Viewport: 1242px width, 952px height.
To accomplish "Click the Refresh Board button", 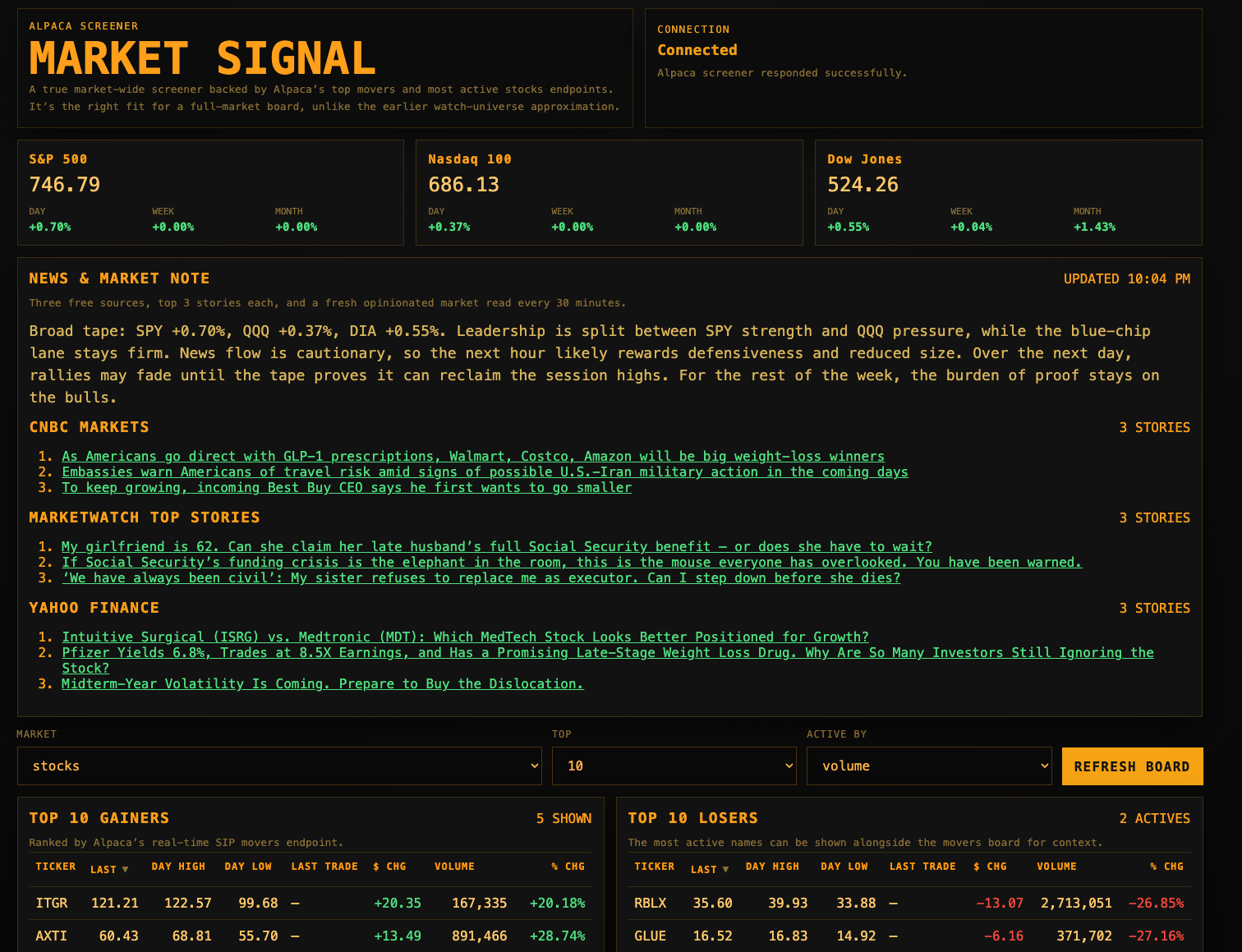I will (1132, 766).
